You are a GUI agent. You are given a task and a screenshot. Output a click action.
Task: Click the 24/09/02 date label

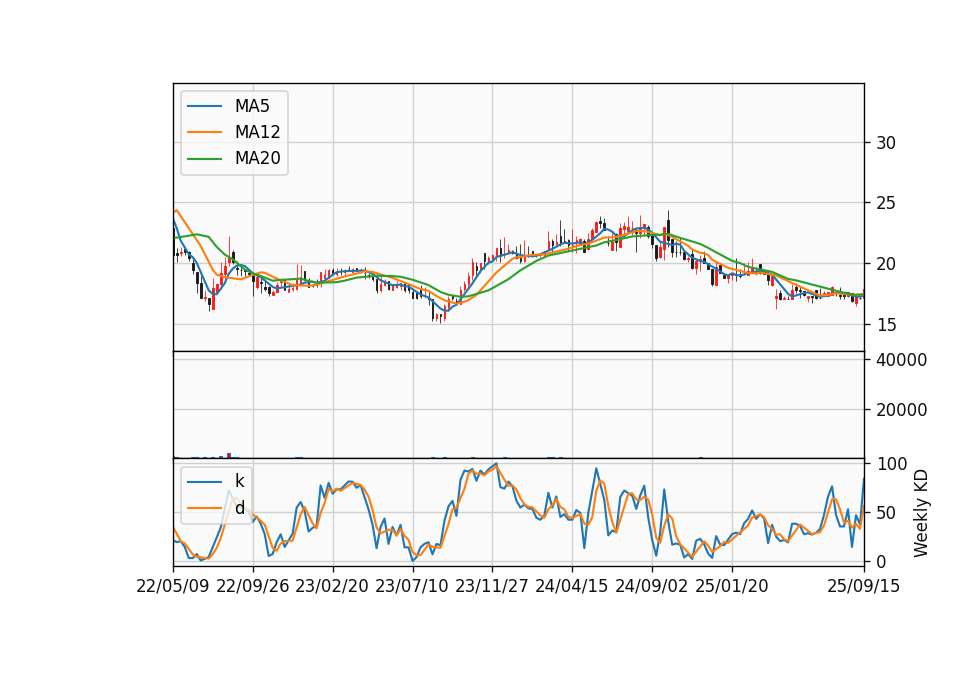click(651, 586)
